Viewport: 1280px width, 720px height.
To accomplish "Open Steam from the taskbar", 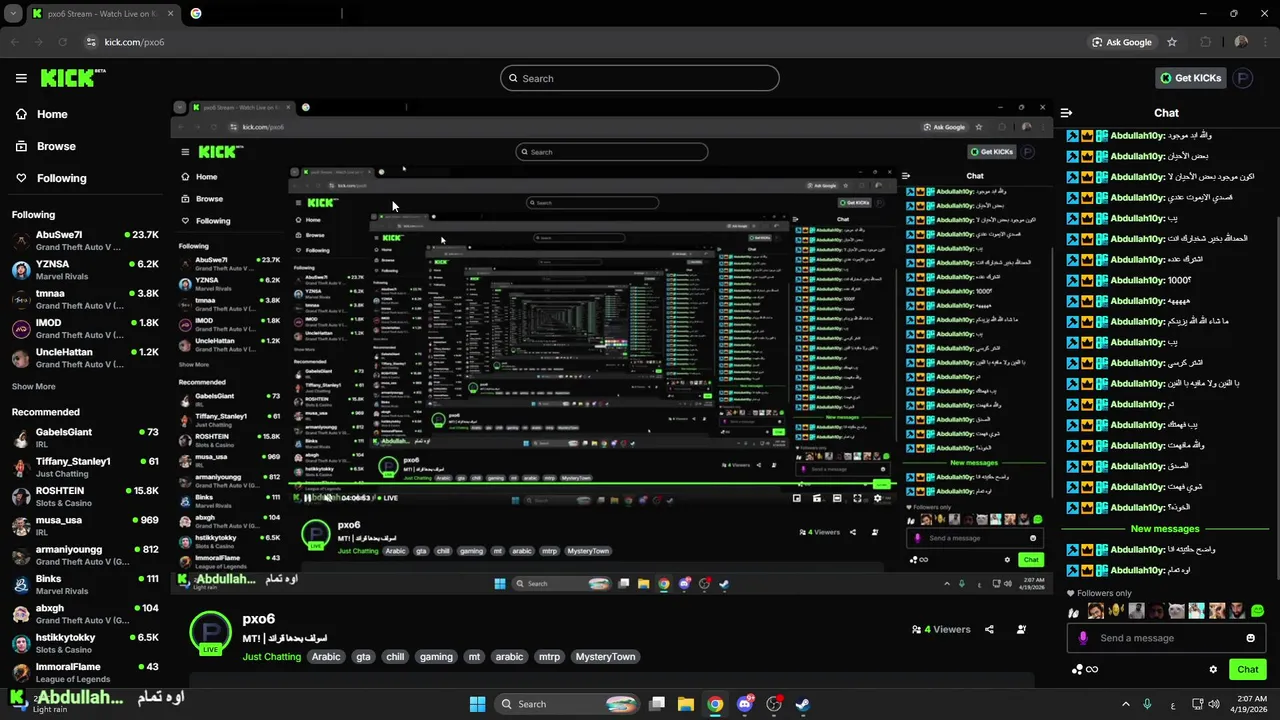I will [803, 704].
